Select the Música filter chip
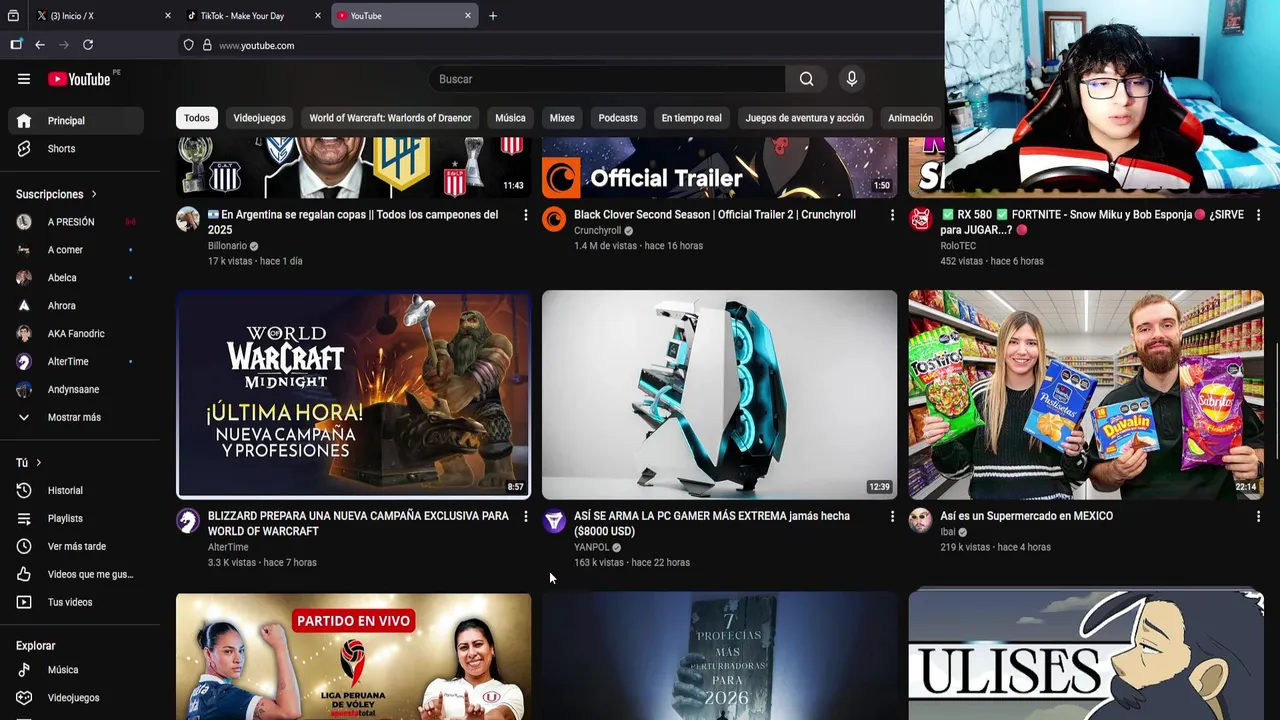Screen dimensions: 1280x720 coord(510,118)
